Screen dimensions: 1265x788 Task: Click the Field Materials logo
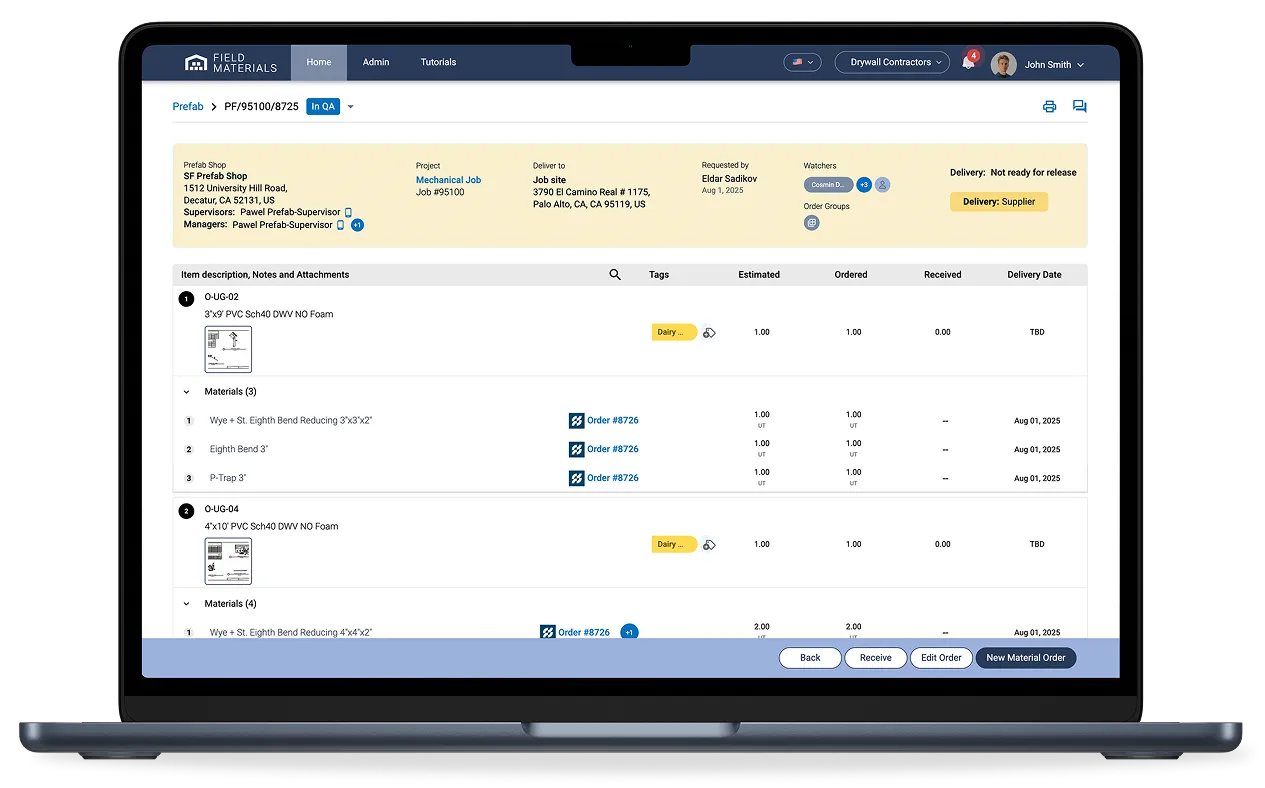(x=231, y=63)
